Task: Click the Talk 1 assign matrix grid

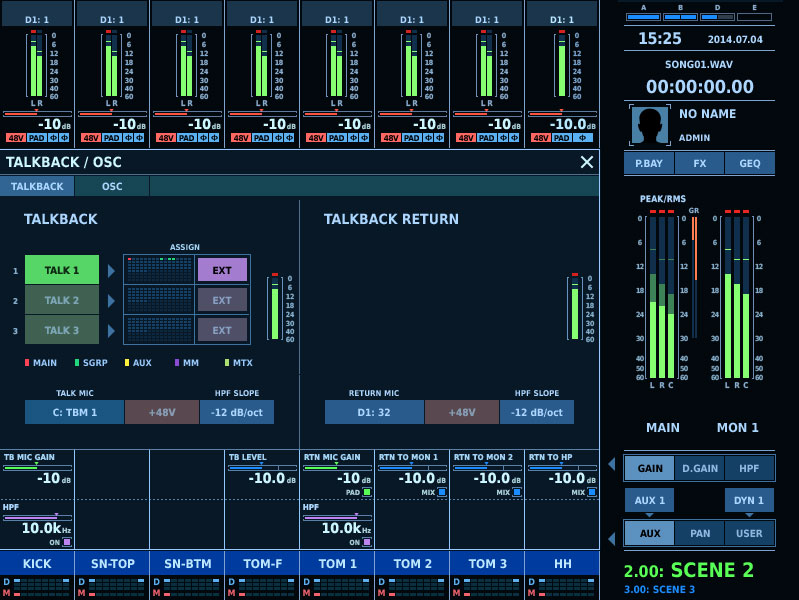Action: click(x=158, y=270)
